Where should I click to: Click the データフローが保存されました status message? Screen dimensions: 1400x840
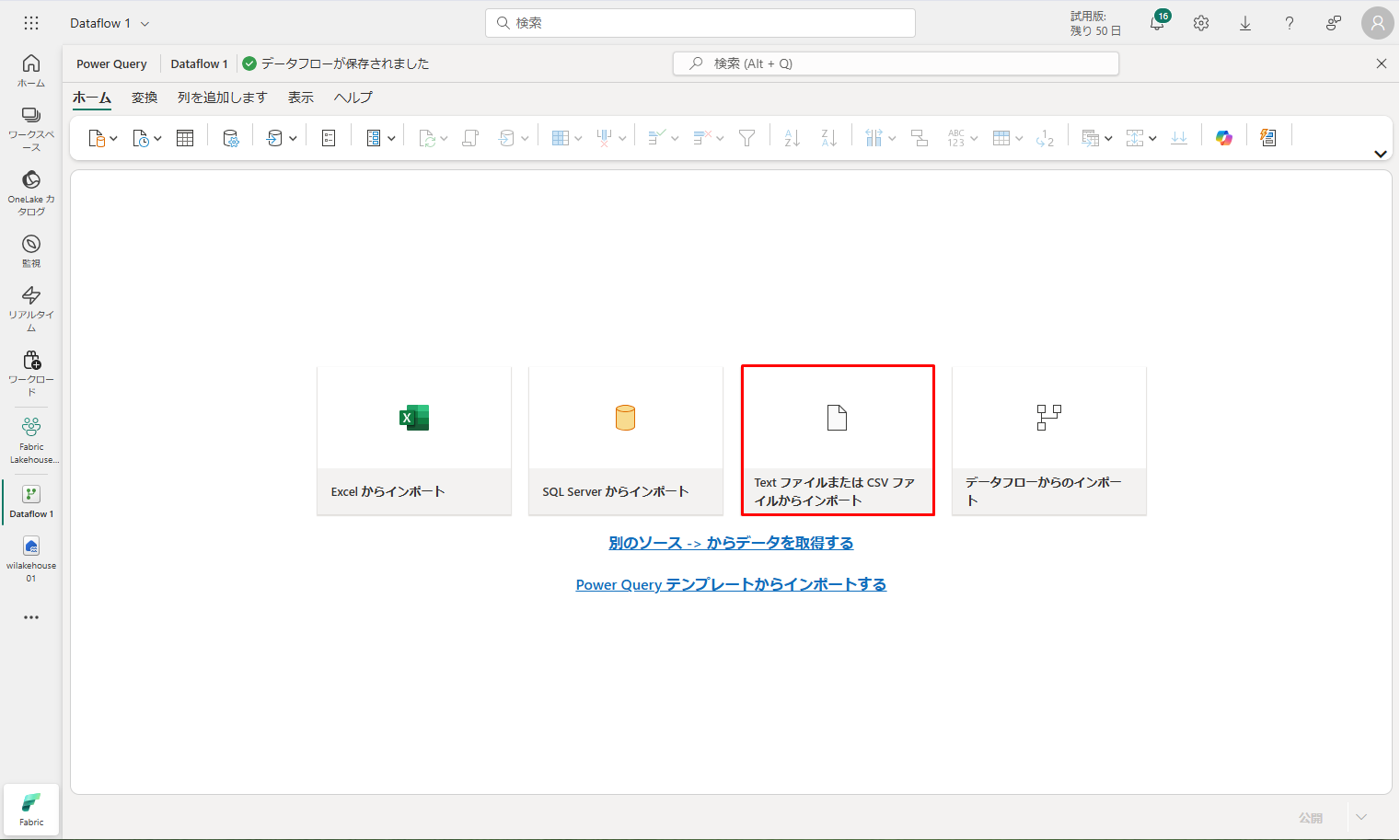(x=335, y=63)
